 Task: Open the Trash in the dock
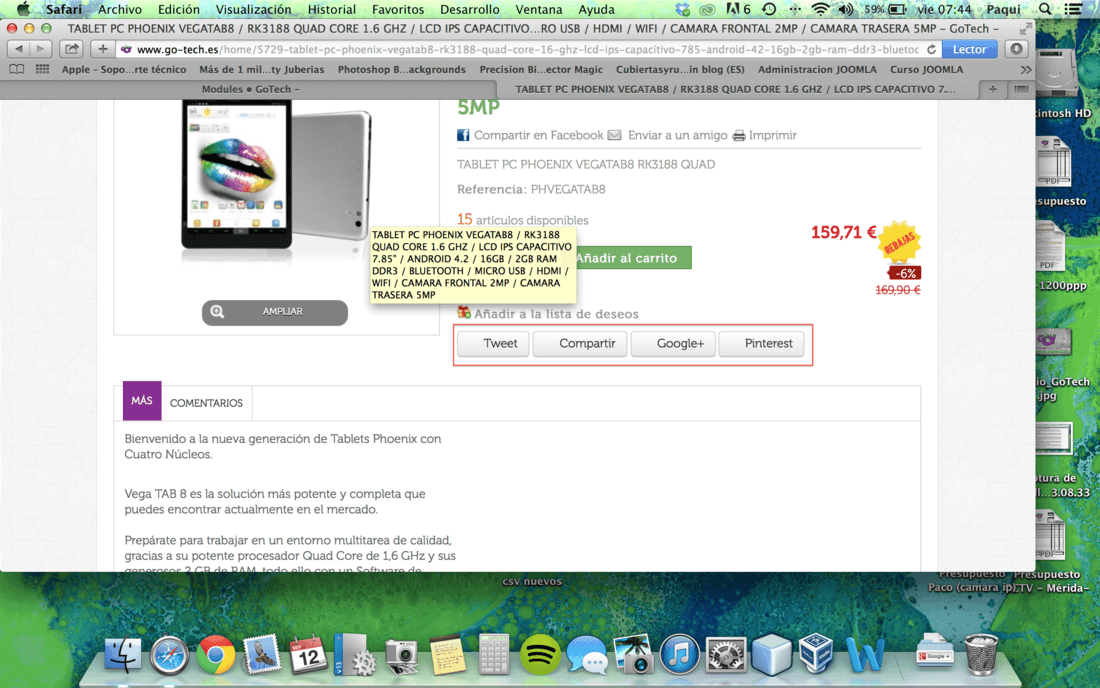pyautogui.click(x=981, y=654)
